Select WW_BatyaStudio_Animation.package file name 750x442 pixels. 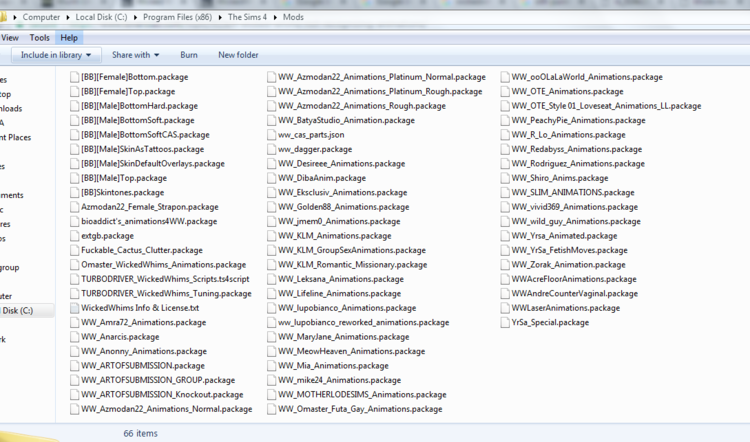tap(346, 121)
